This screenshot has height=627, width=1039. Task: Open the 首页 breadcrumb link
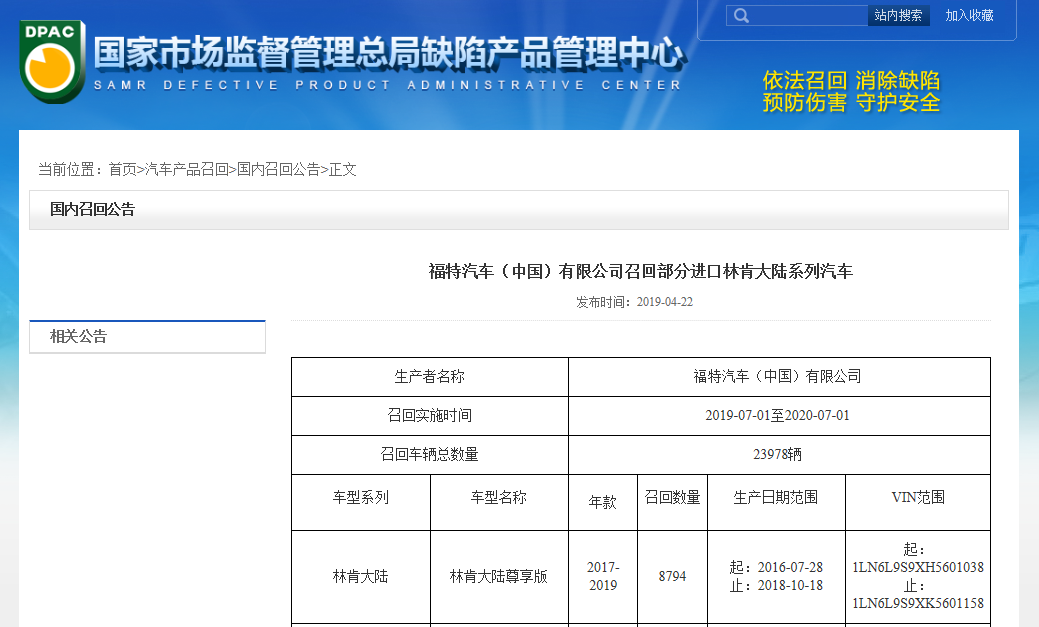tap(123, 170)
